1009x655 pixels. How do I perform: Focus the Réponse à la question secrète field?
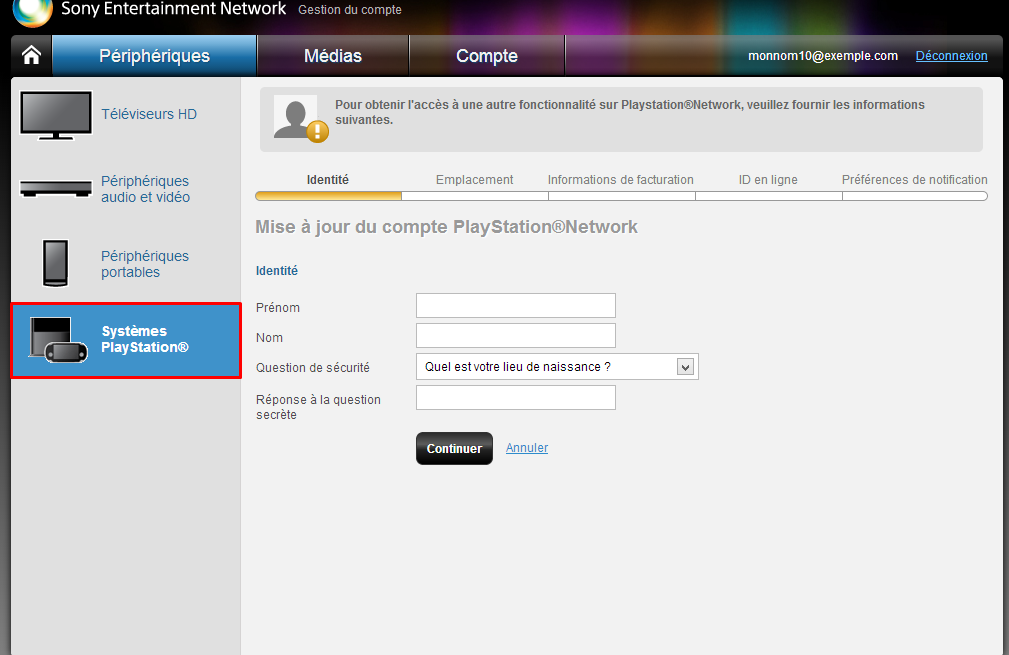point(516,398)
